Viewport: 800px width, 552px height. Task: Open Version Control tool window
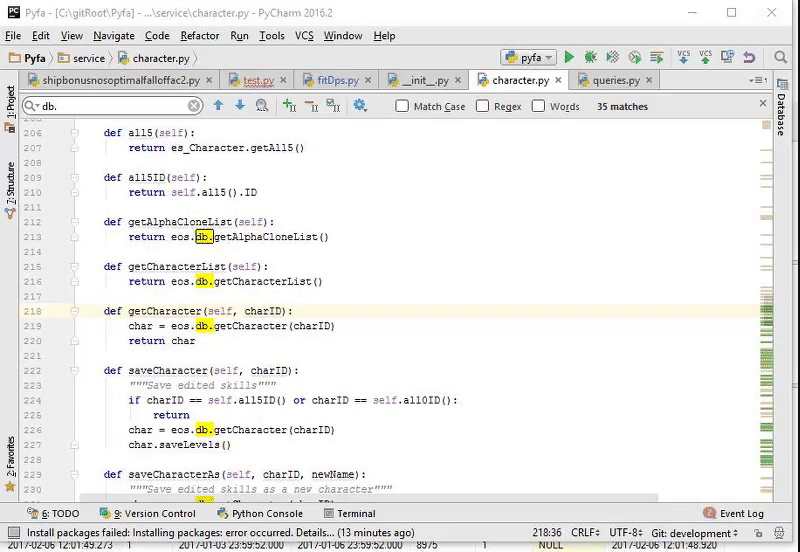[148, 513]
